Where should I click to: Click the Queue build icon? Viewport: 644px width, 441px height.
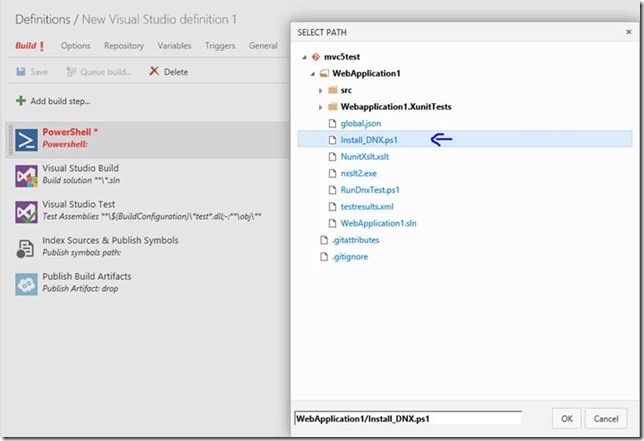(x=71, y=72)
